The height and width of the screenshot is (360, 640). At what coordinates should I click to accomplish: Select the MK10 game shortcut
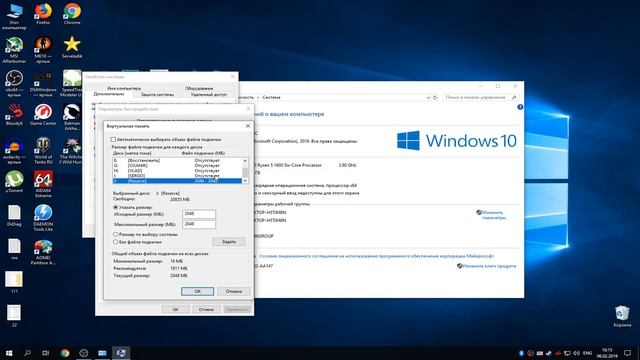(43, 49)
